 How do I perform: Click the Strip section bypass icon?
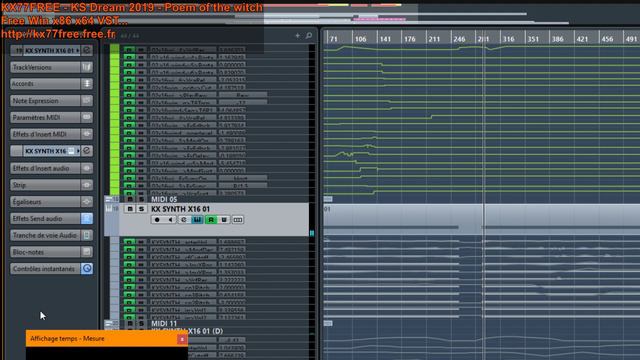point(87,185)
